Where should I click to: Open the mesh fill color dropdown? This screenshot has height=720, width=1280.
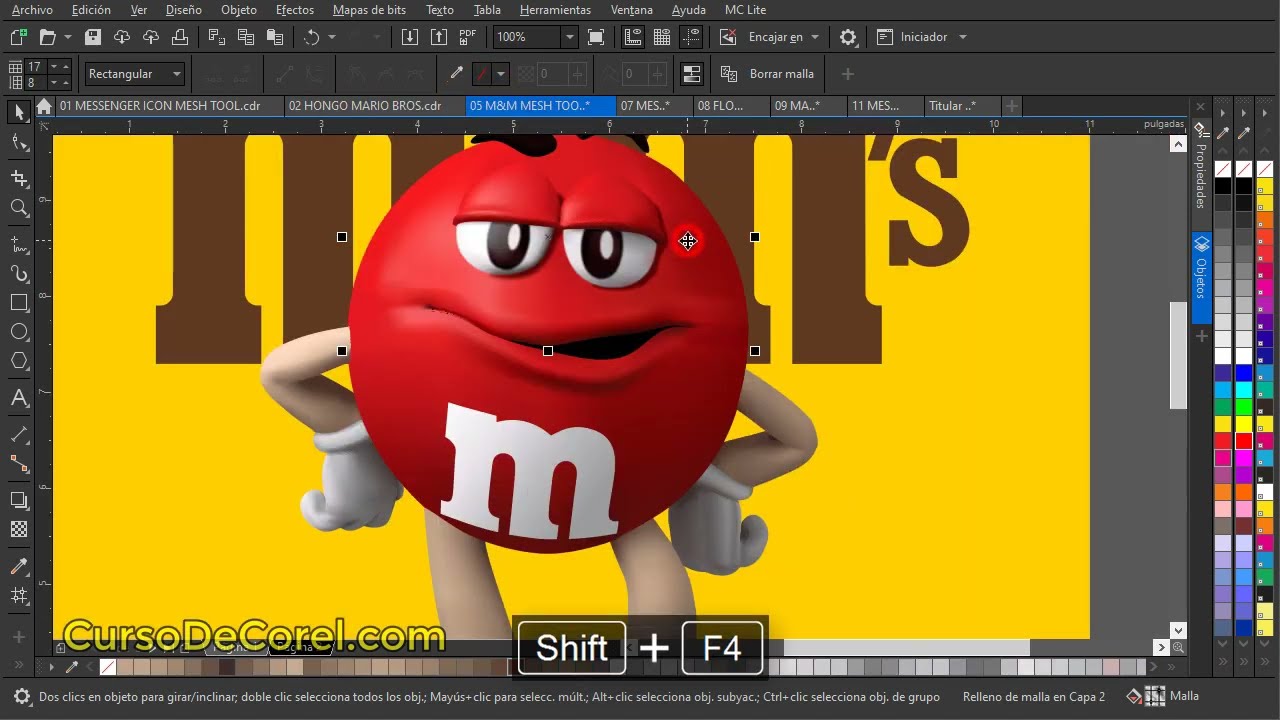(501, 74)
